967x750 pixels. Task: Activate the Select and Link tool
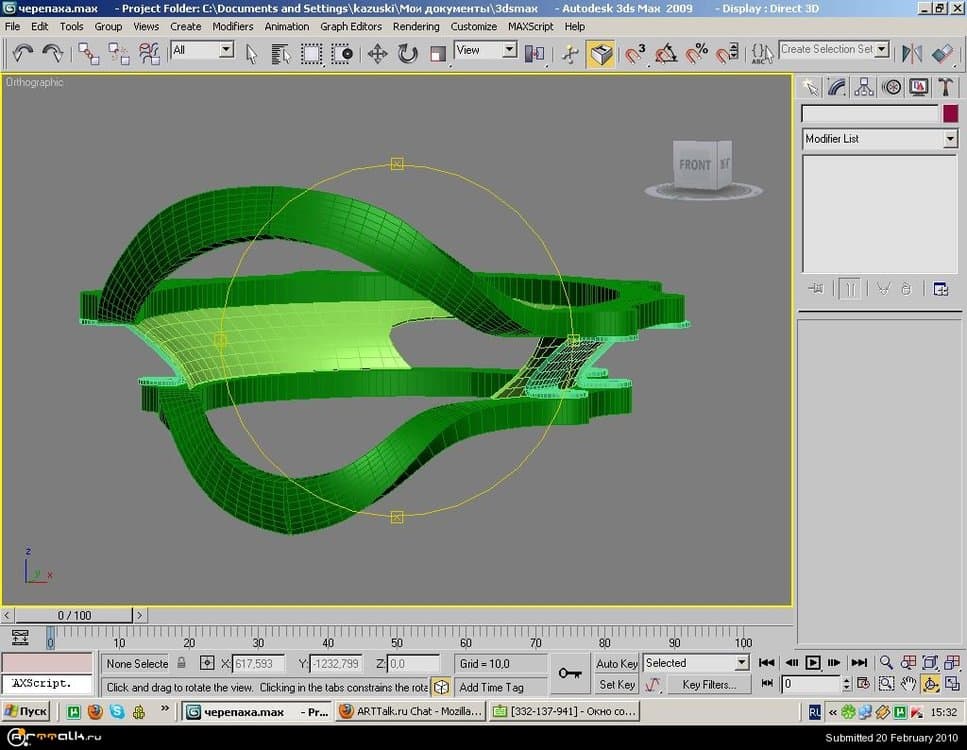pyautogui.click(x=88, y=54)
